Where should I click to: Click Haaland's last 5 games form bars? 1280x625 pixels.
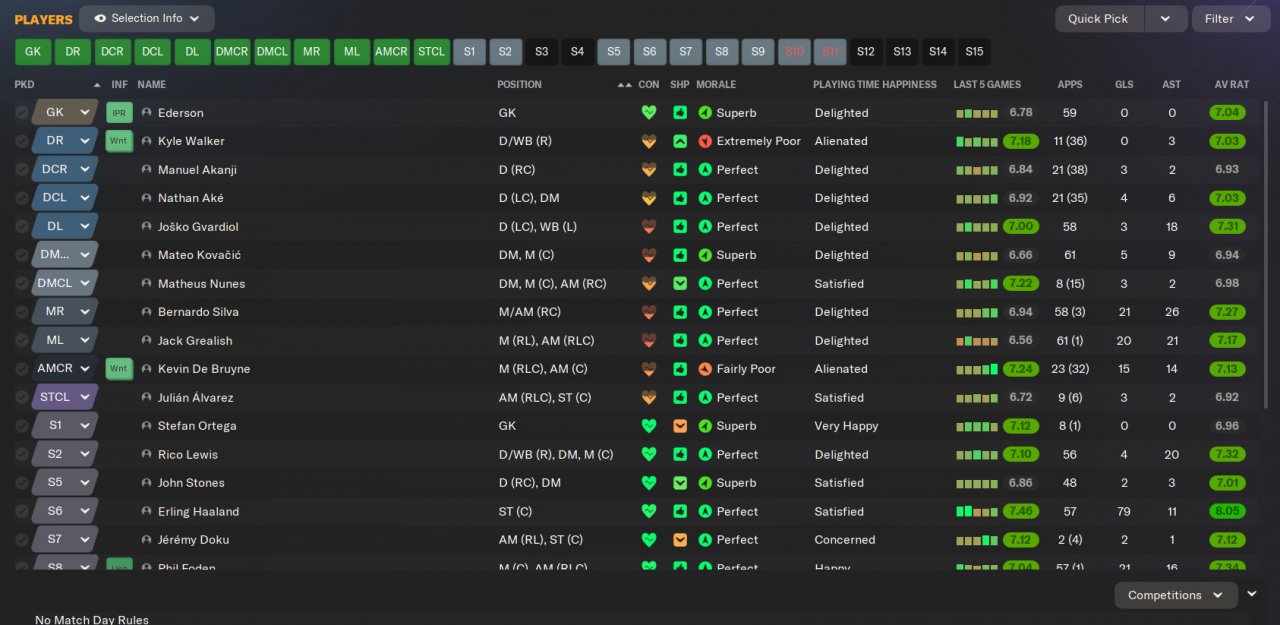(977, 511)
